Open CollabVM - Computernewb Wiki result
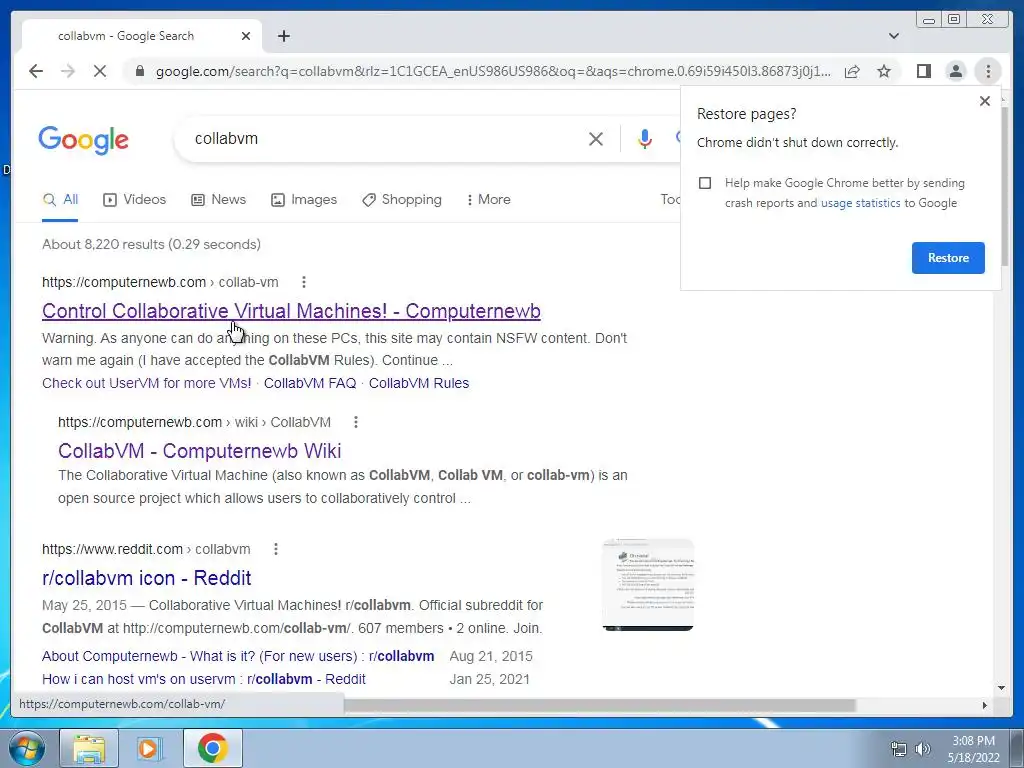The image size is (1024, 768). [x=199, y=451]
